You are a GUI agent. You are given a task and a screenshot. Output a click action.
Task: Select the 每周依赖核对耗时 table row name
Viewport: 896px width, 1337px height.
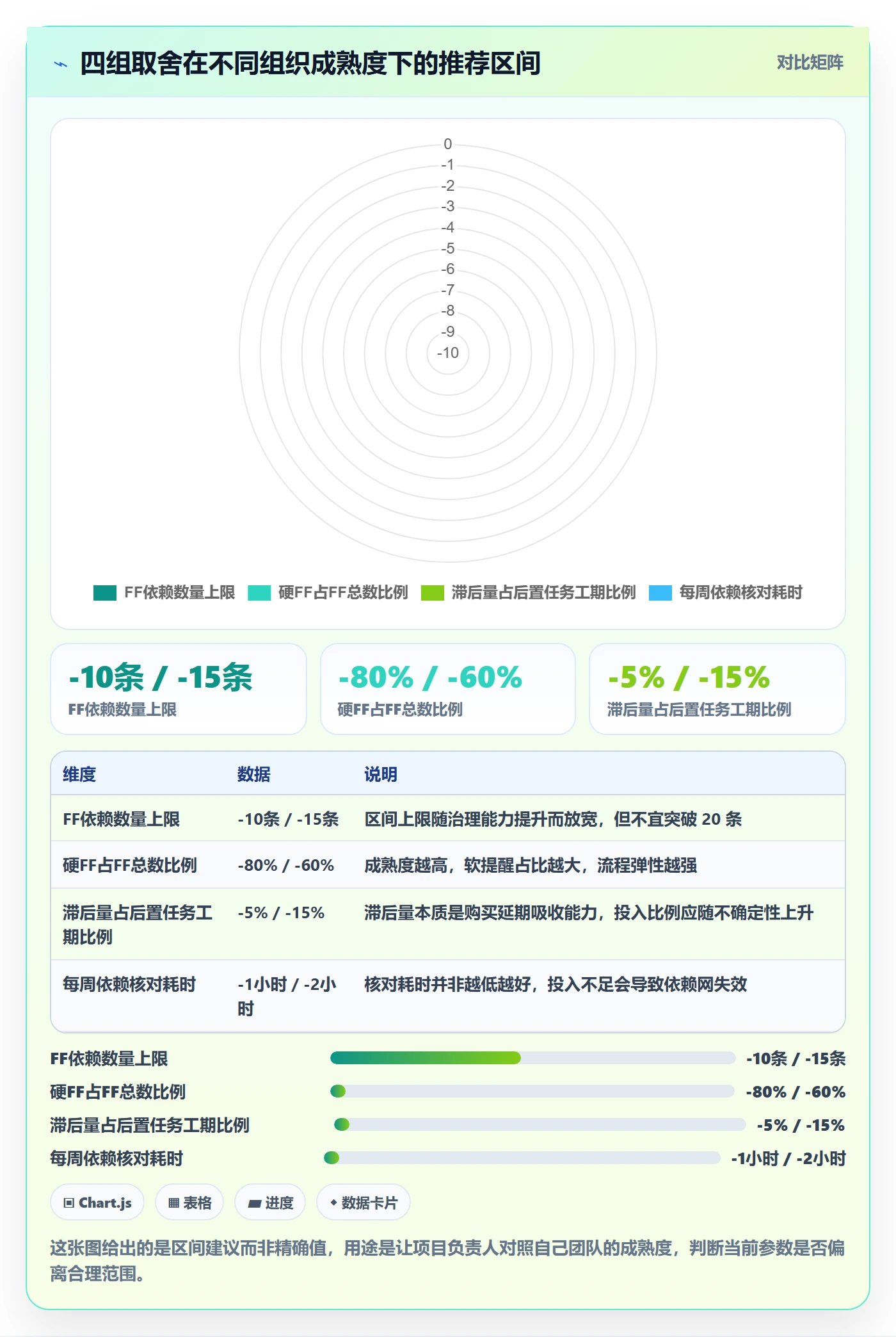click(129, 984)
